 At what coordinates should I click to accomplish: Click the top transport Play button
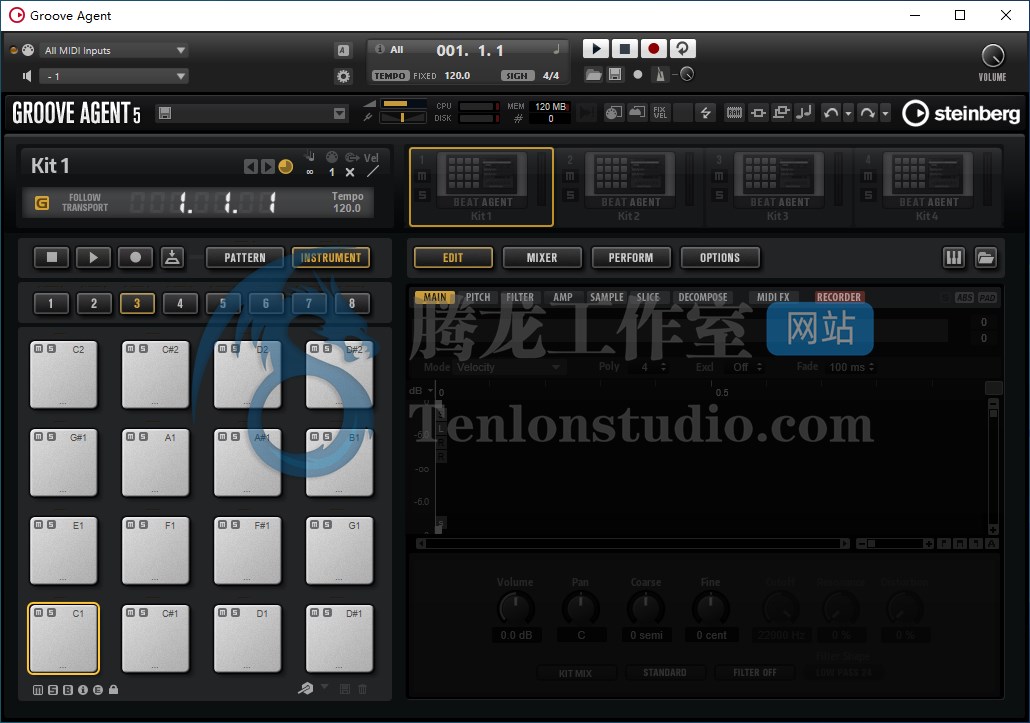tap(595, 49)
